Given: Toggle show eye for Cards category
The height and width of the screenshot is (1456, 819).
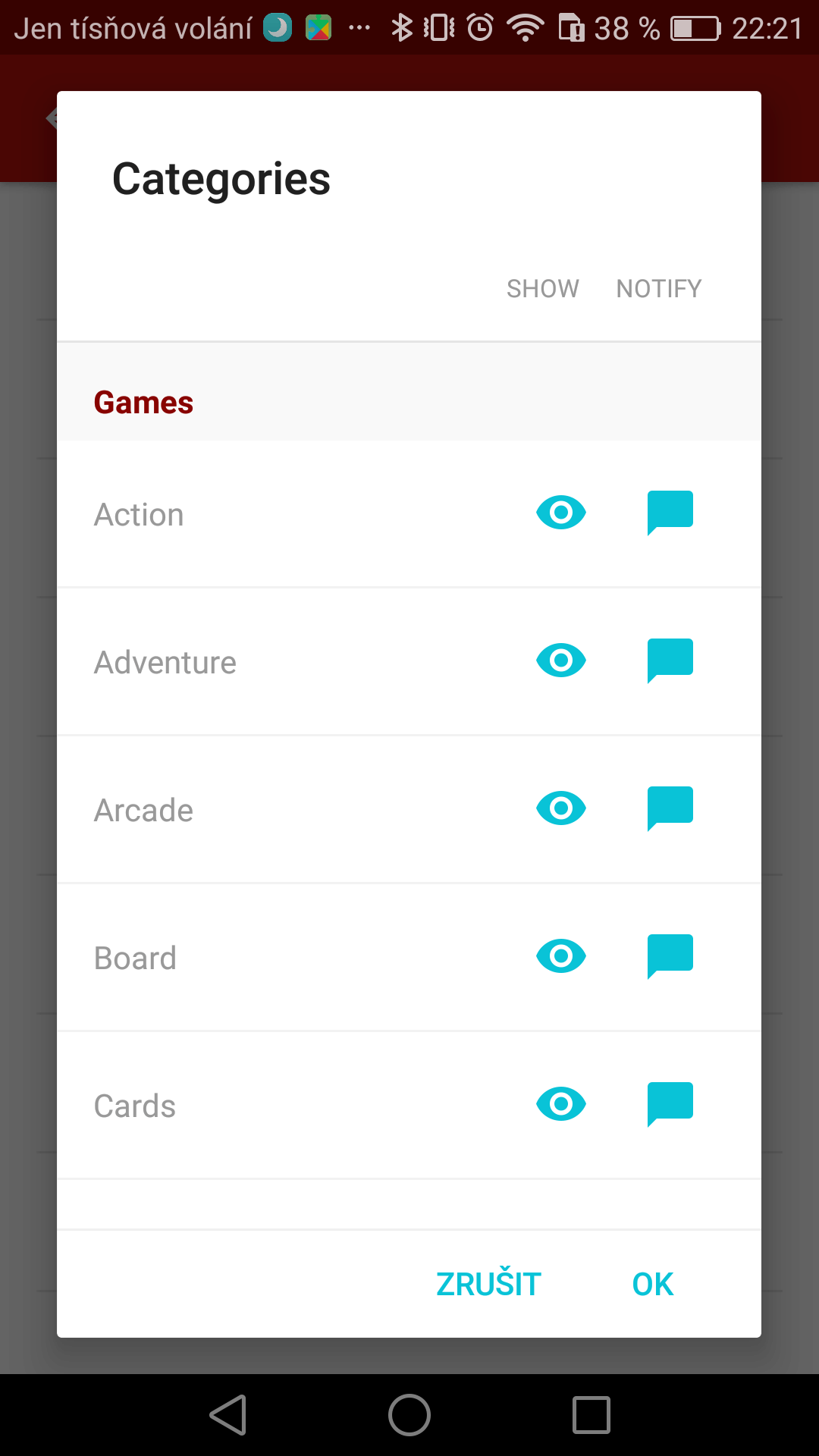Looking at the screenshot, I should tap(560, 1105).
